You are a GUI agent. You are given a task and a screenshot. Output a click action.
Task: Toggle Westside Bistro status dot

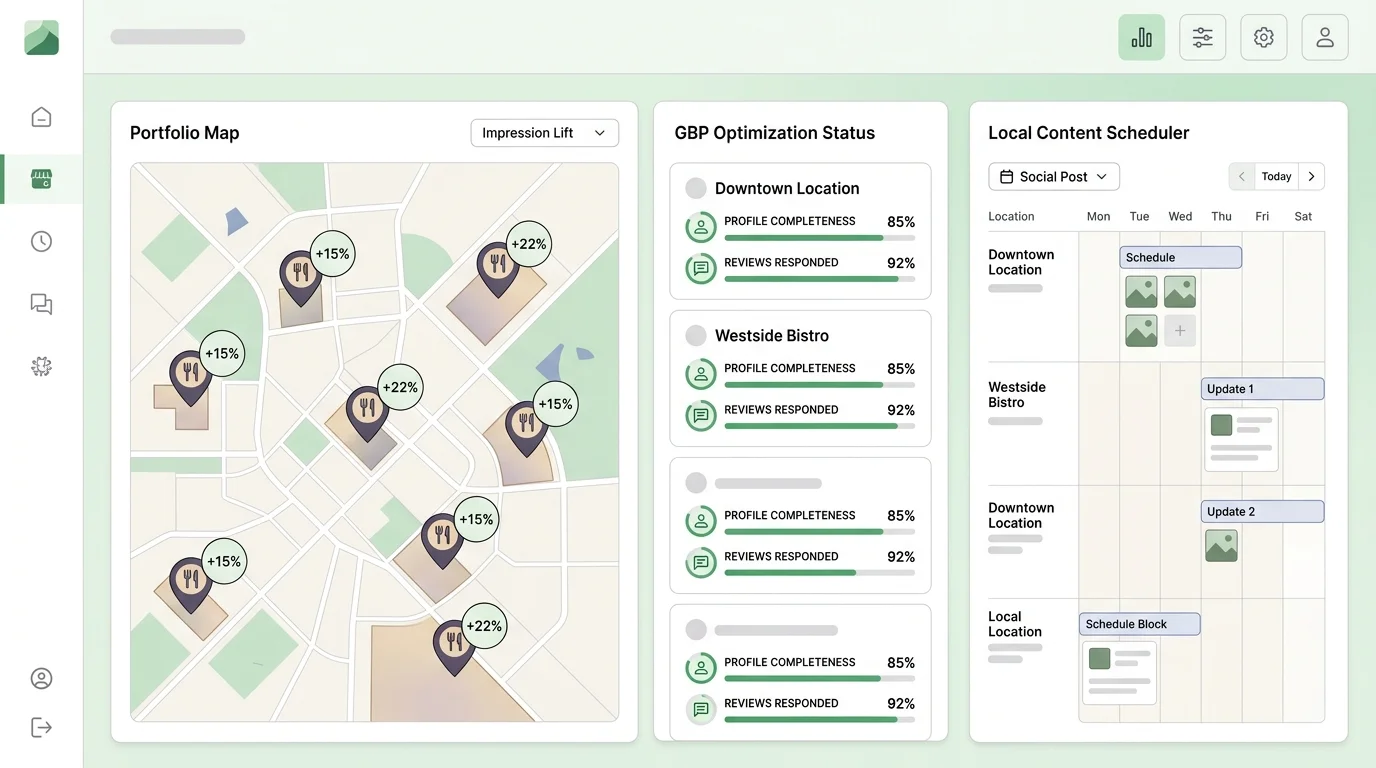click(696, 336)
